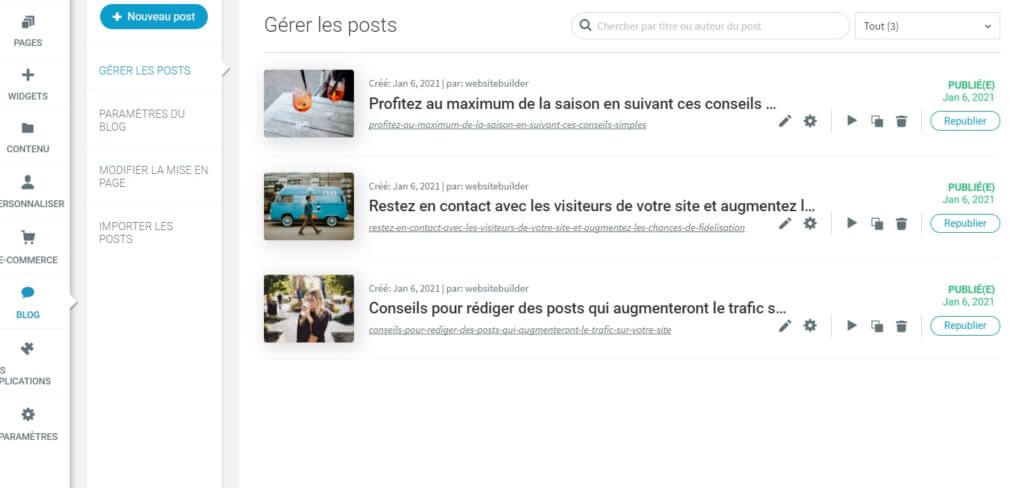The height and width of the screenshot is (488, 1024).
Task: Delete the 'Restez en contact' post
Action: [x=901, y=223]
